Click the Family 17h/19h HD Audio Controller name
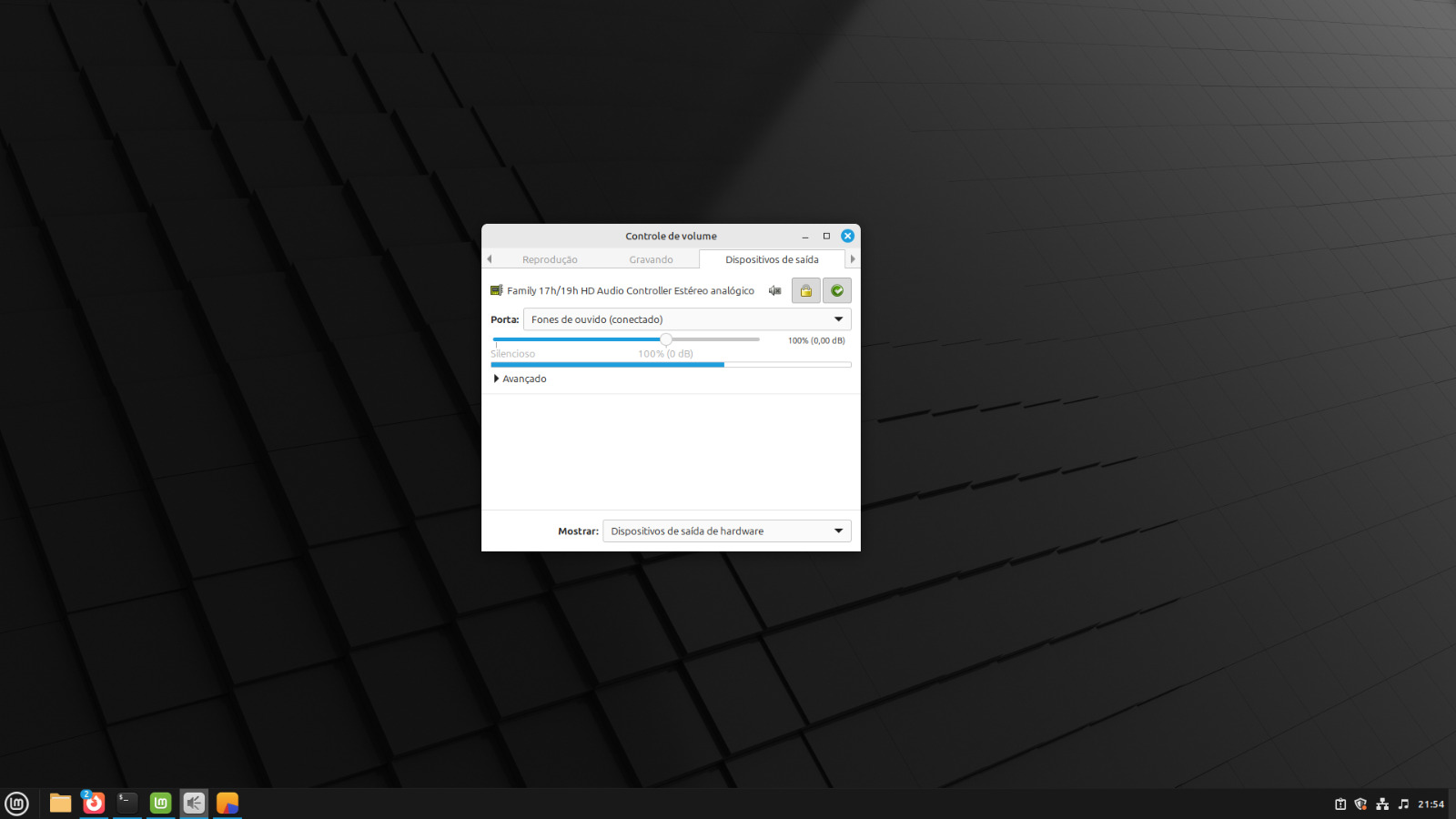Image resolution: width=1456 pixels, height=819 pixels. [x=631, y=290]
